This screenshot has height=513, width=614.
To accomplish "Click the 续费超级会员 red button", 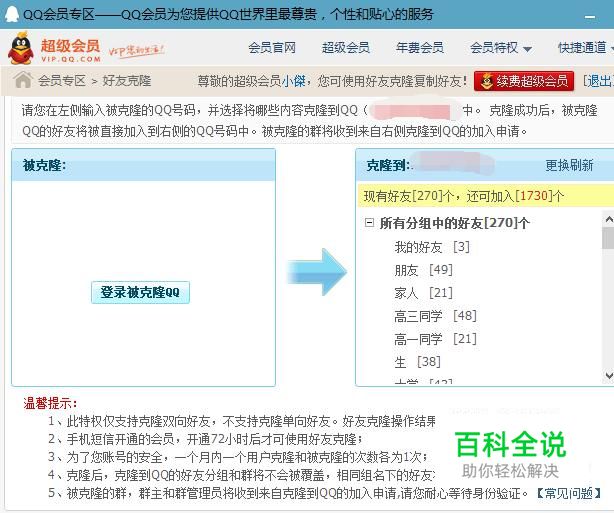I will [524, 81].
